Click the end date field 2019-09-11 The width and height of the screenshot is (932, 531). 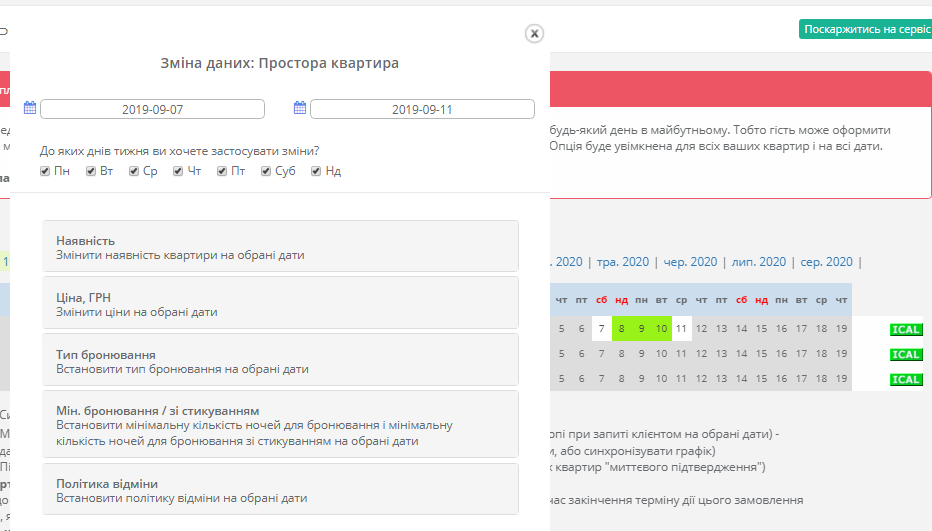pos(422,109)
